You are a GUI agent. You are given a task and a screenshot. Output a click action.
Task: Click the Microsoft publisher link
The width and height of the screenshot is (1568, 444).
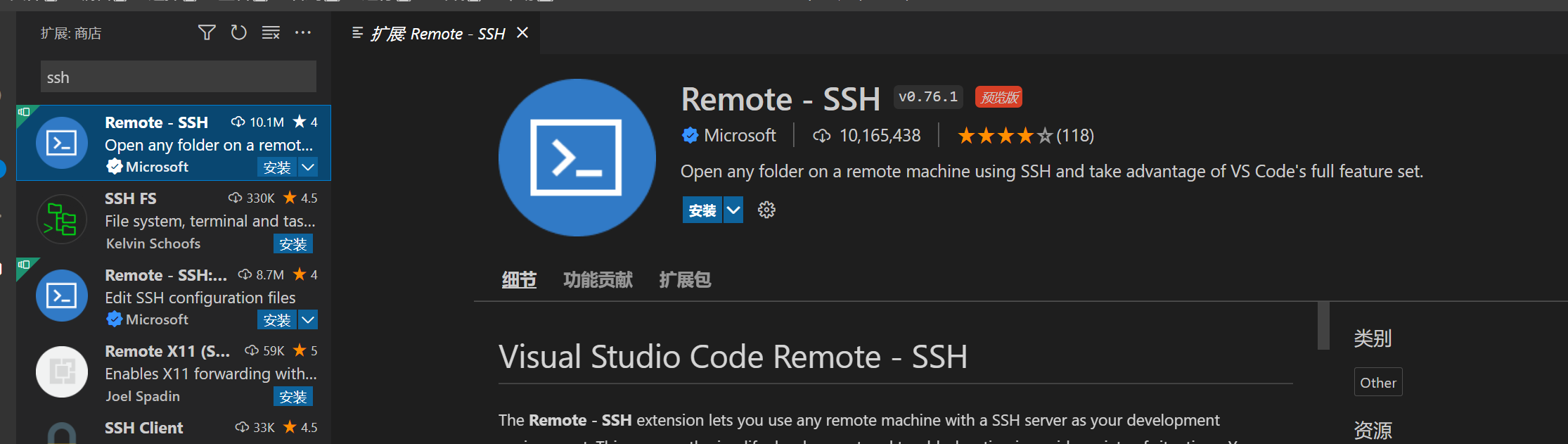click(x=740, y=135)
